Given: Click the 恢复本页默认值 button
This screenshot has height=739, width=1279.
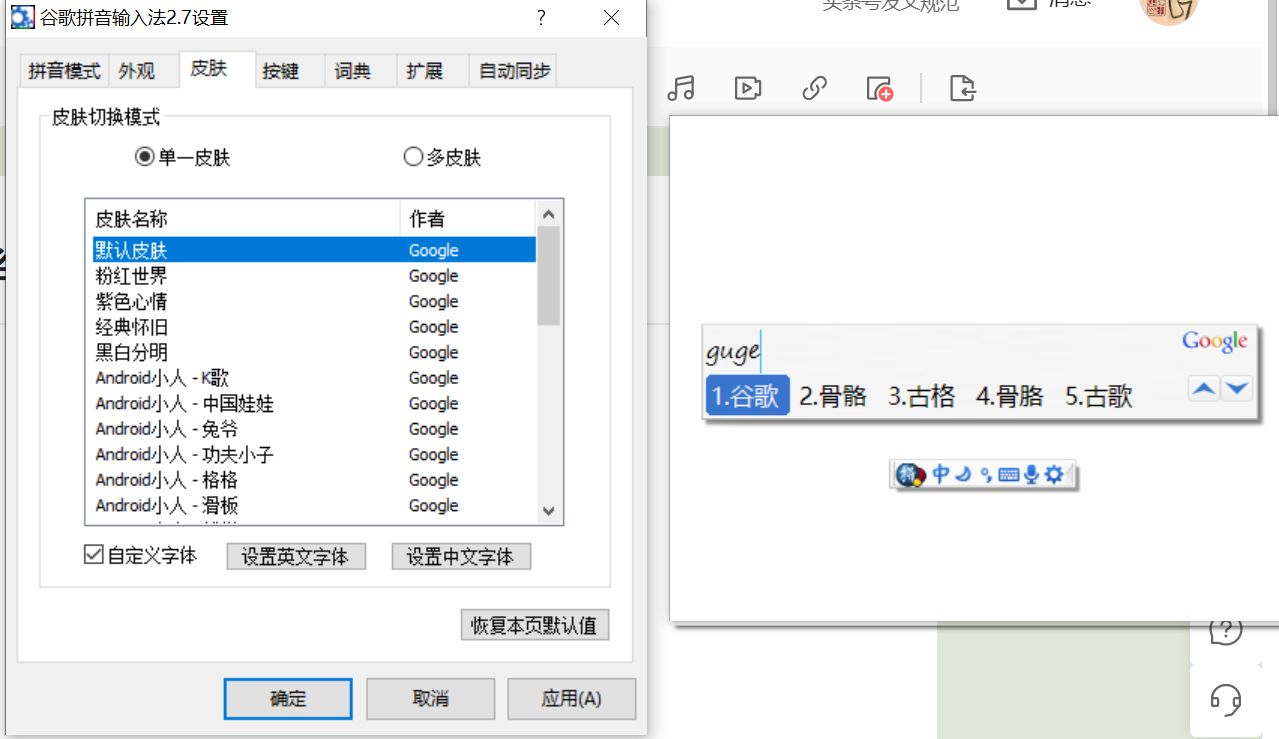Looking at the screenshot, I should pos(534,624).
